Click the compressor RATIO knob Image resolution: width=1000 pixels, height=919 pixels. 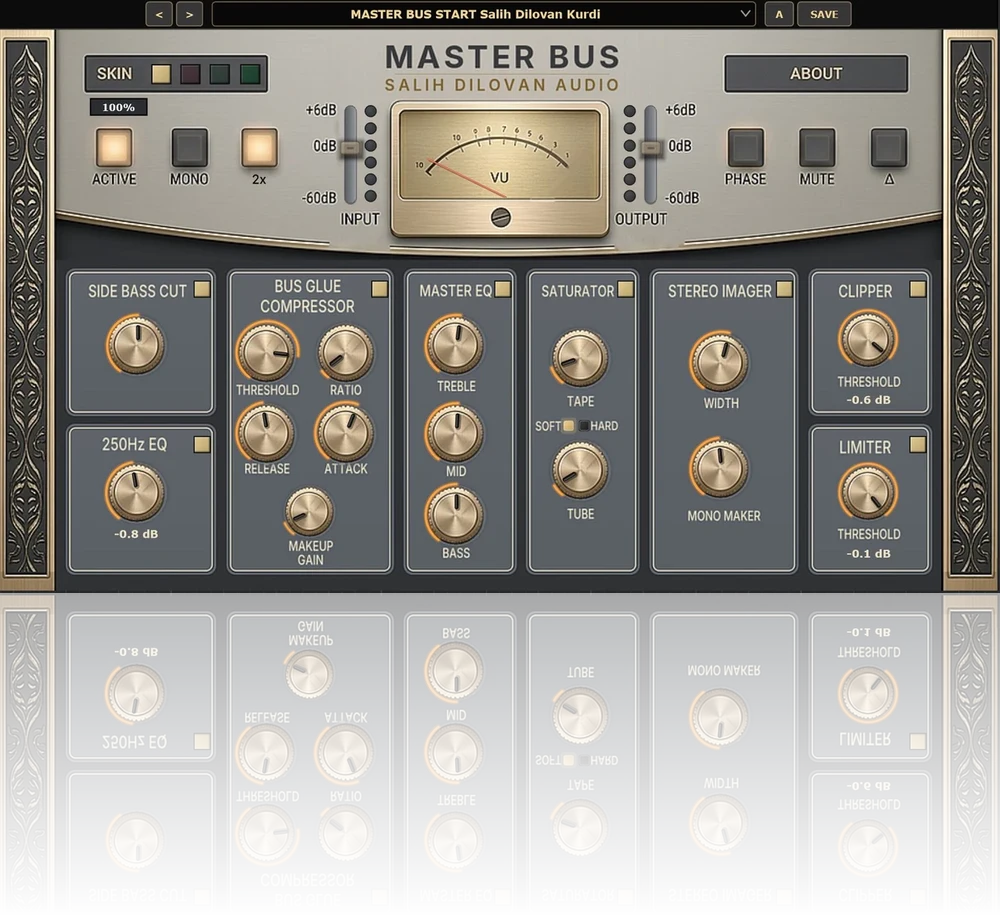click(346, 353)
